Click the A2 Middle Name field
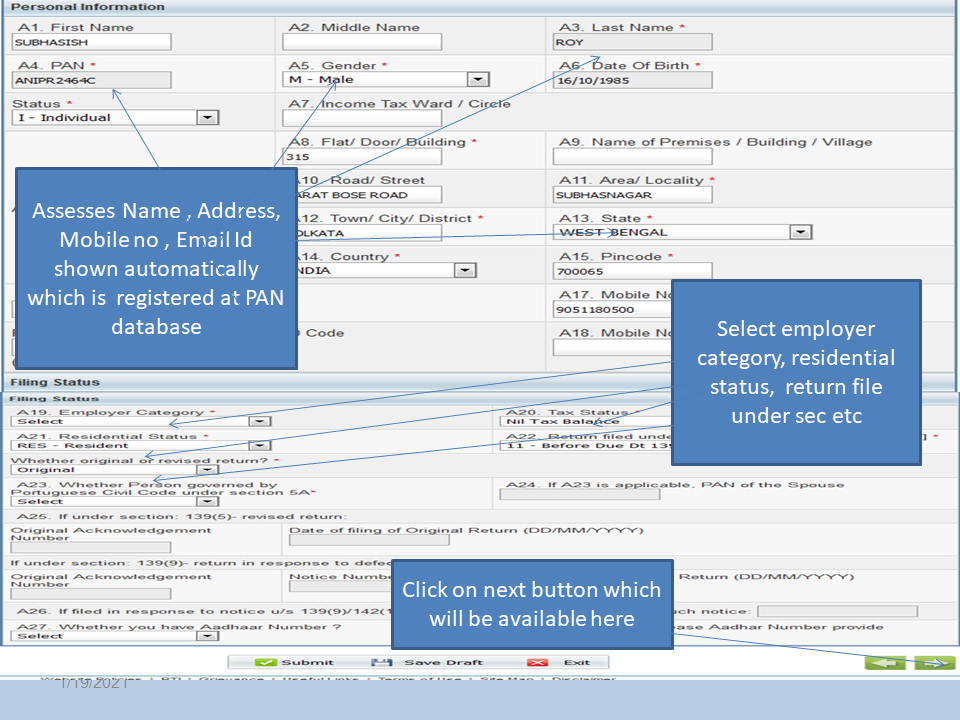The width and height of the screenshot is (960, 720). tap(362, 42)
